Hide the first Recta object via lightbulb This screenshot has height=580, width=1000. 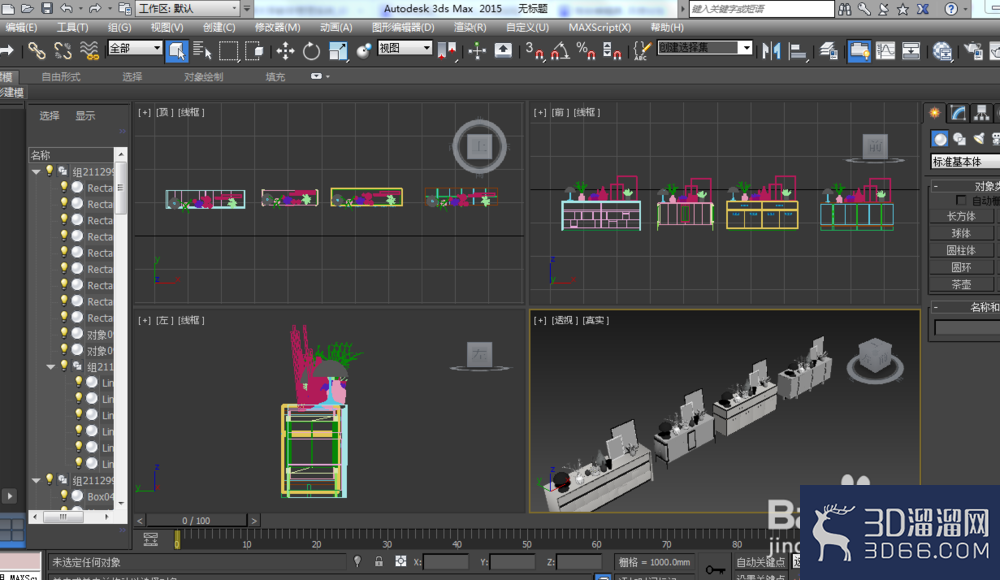pos(64,187)
